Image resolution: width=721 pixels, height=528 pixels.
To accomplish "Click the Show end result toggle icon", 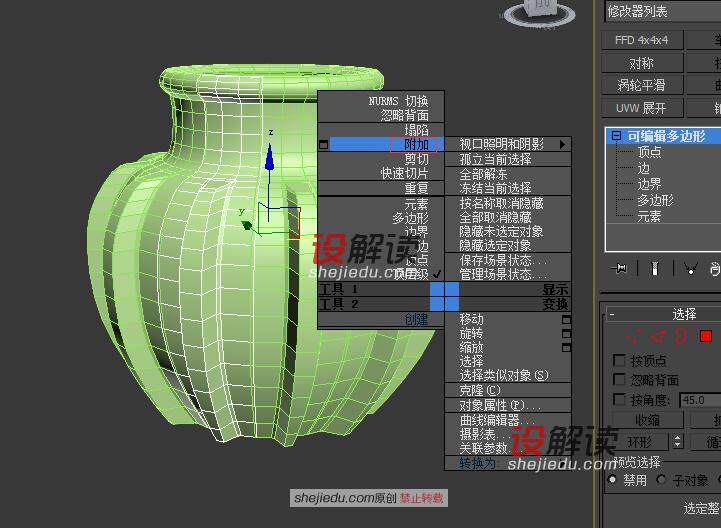I will 655,268.
